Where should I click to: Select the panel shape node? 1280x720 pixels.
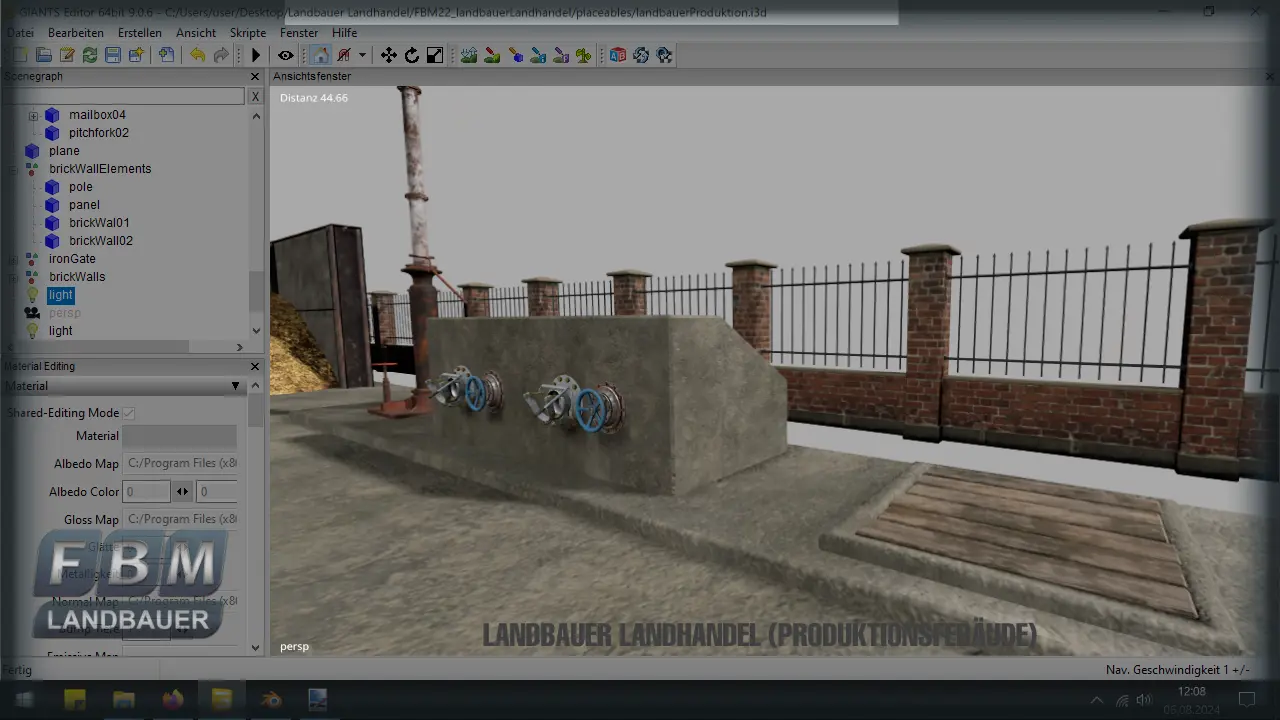(84, 205)
